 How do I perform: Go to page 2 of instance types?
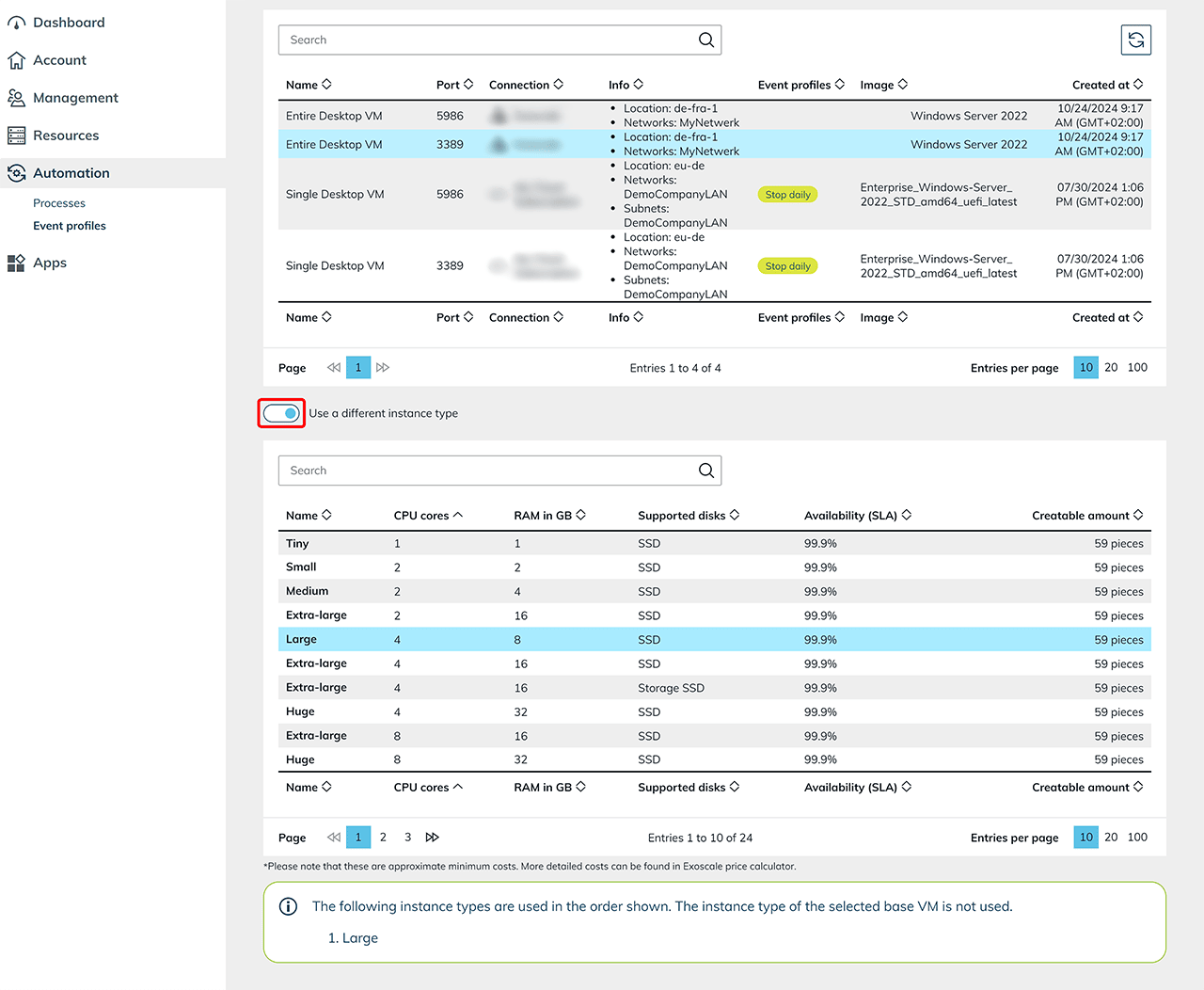pyautogui.click(x=383, y=837)
